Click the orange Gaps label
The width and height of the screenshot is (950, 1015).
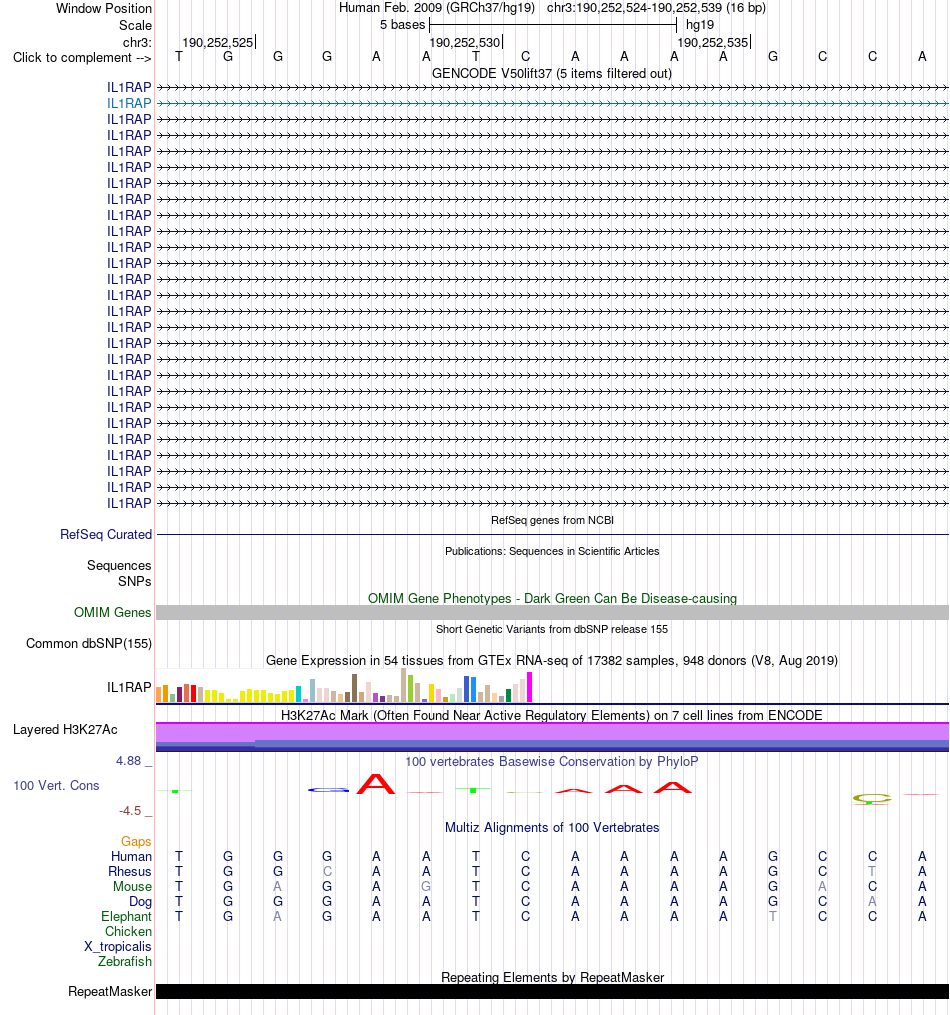(x=136, y=841)
